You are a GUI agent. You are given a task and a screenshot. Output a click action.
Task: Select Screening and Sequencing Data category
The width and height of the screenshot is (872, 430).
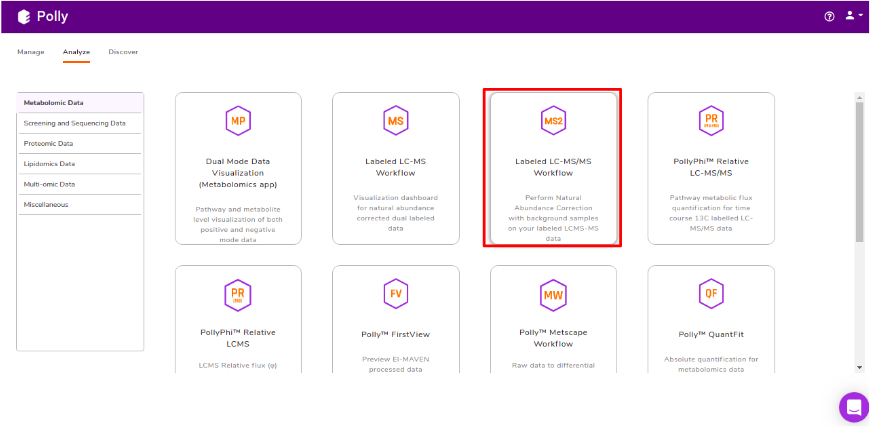point(80,123)
